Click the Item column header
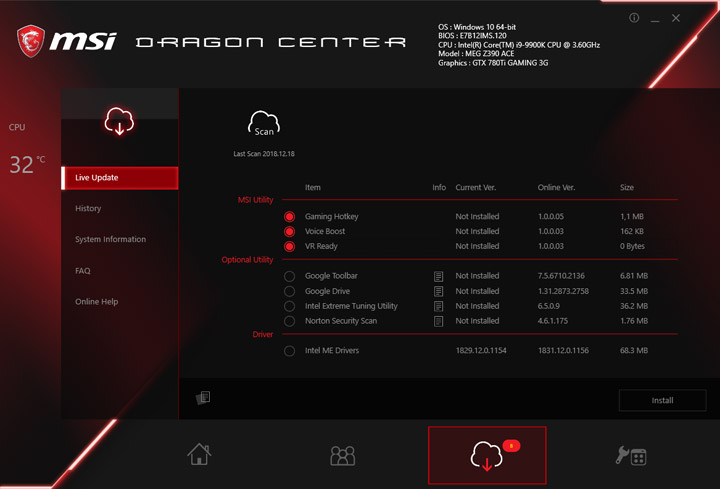720x489 pixels. pos(313,187)
